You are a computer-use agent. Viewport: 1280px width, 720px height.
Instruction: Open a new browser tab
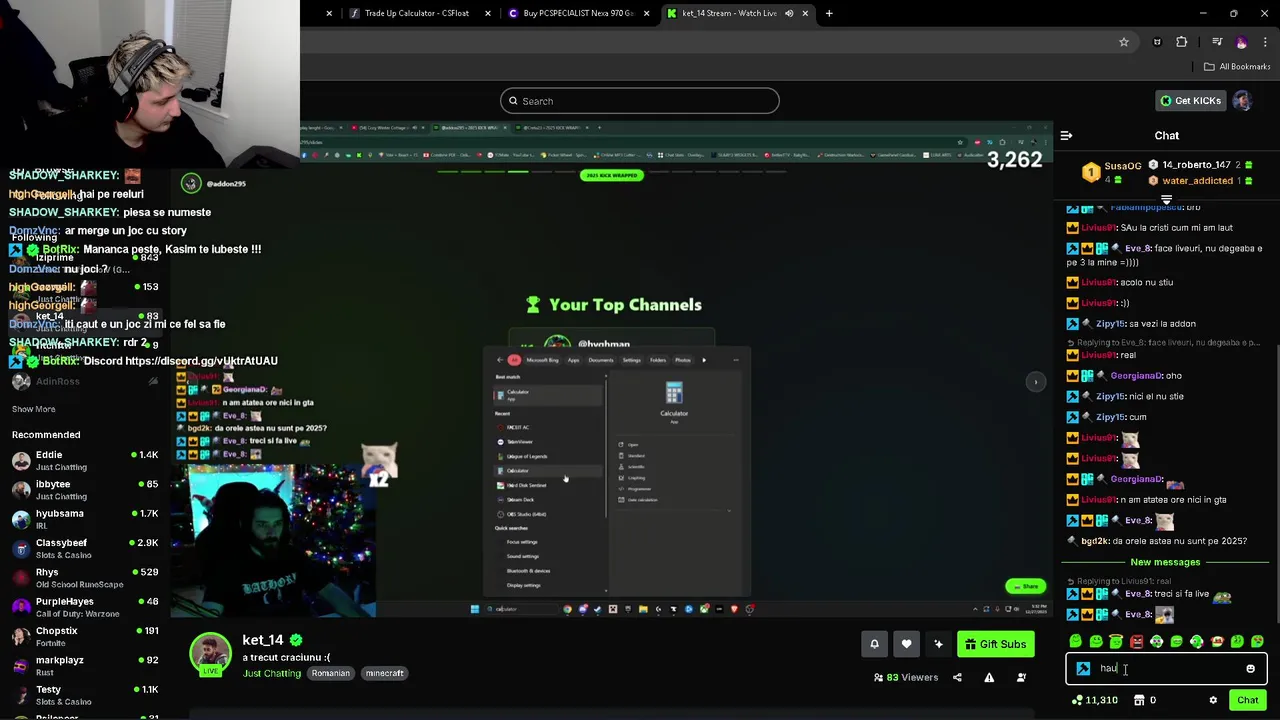[829, 13]
